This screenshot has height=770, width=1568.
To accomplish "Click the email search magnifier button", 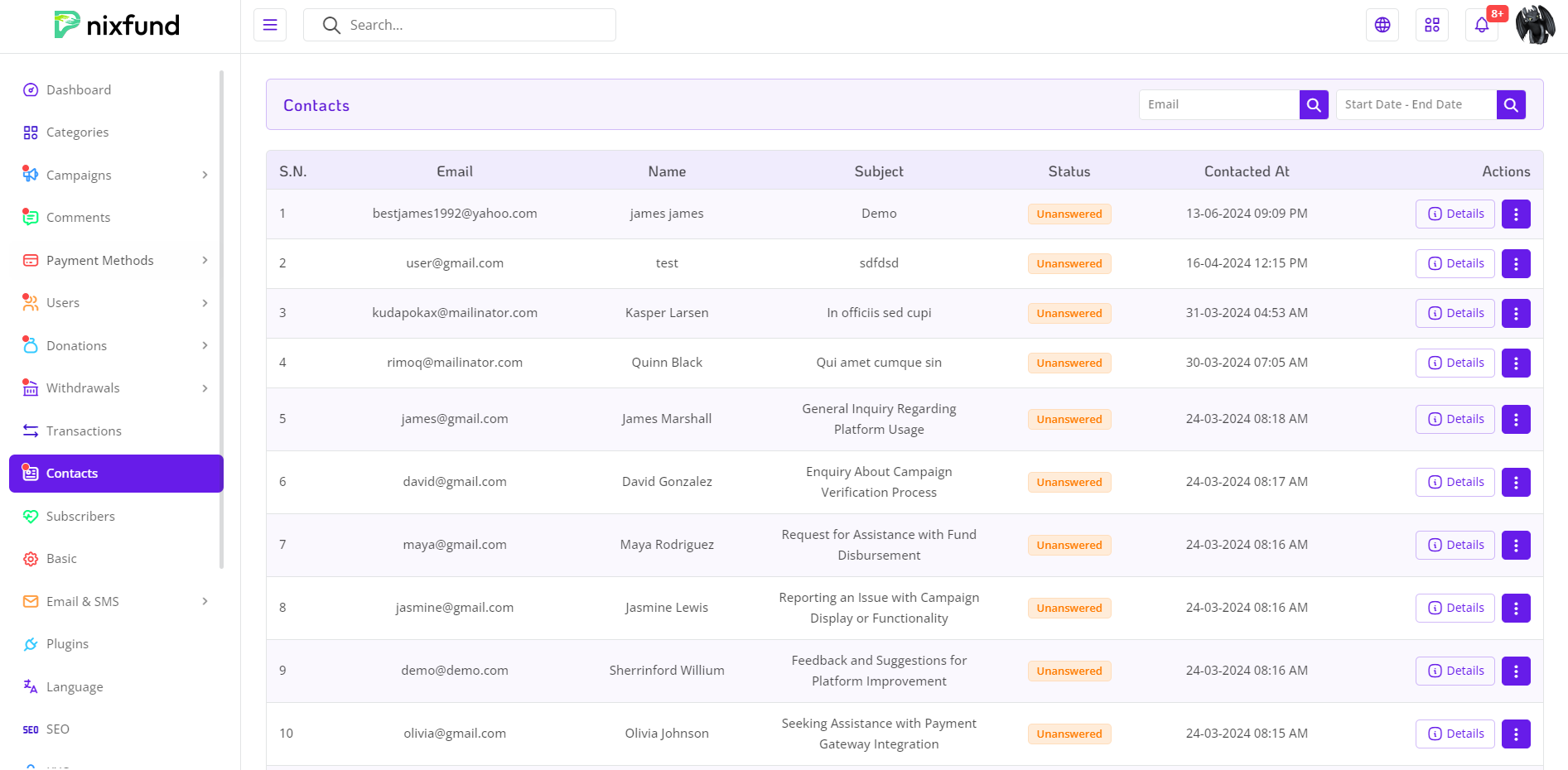I will tap(1314, 105).
